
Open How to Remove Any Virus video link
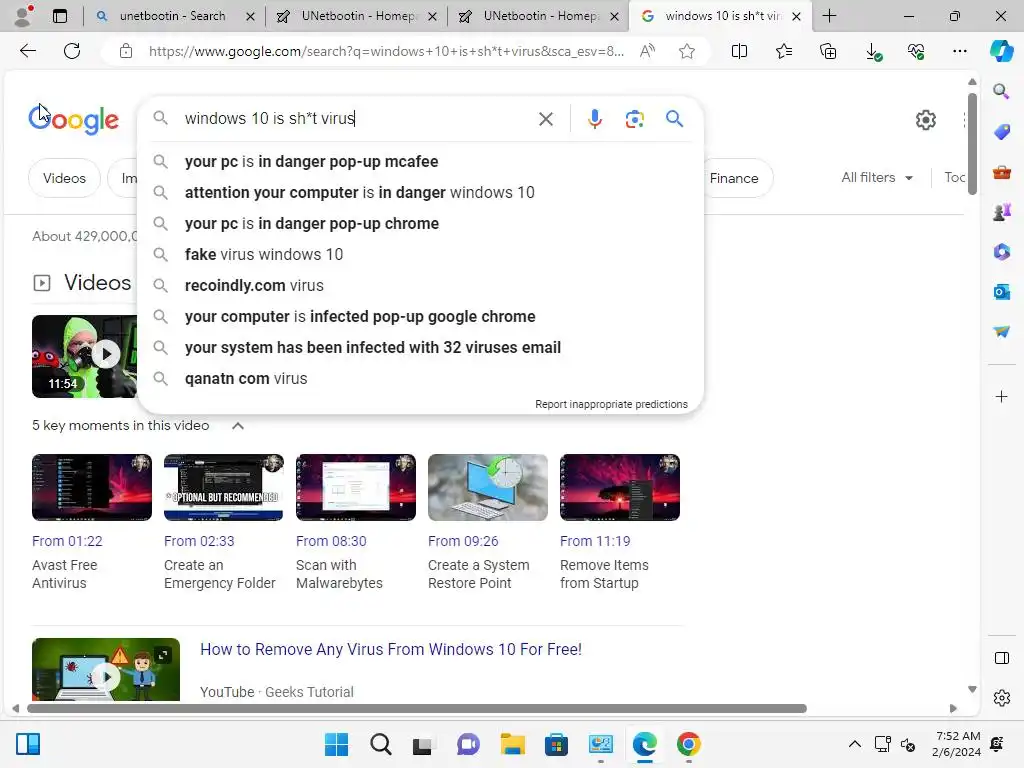tap(391, 649)
